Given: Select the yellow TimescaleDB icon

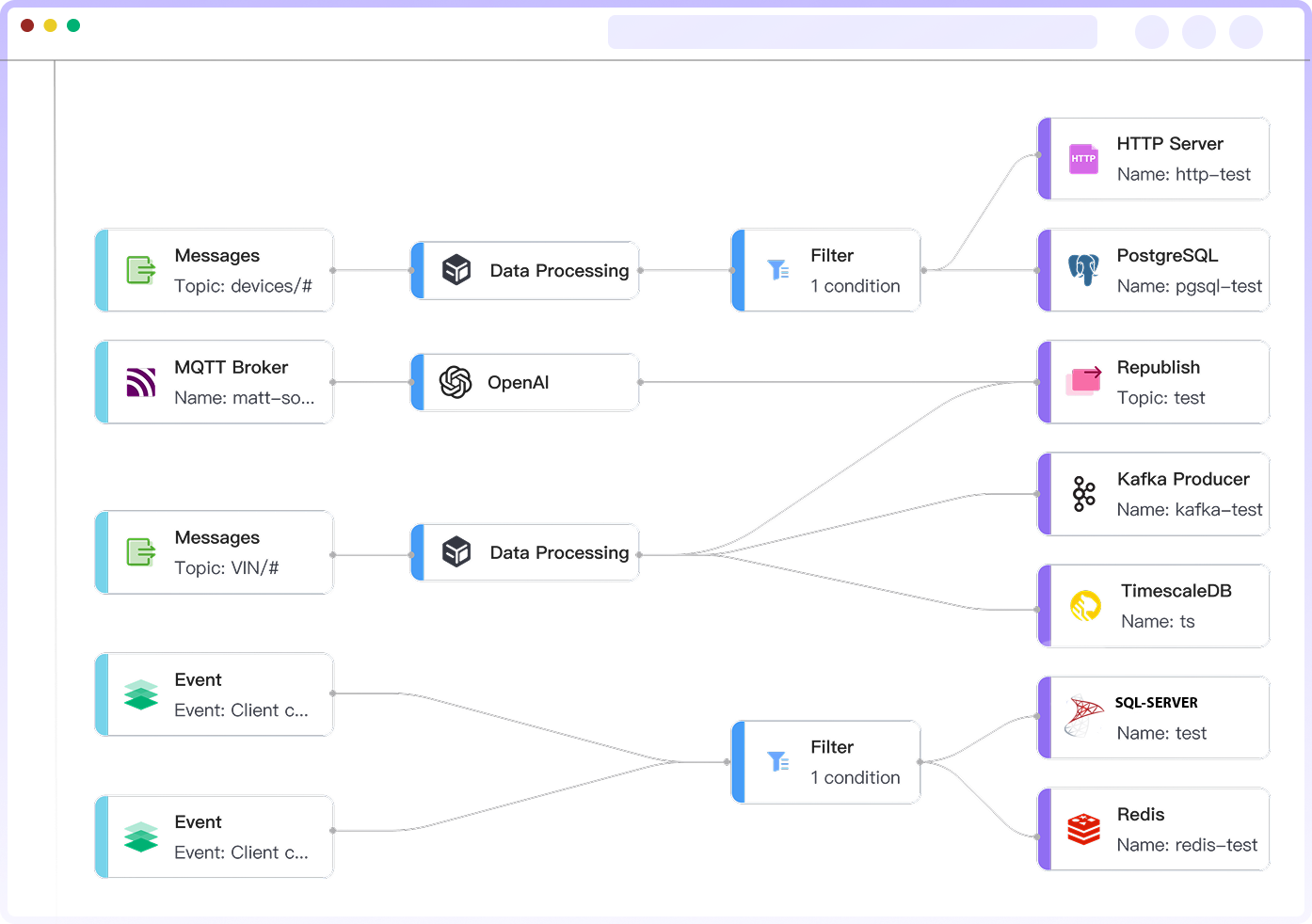Looking at the screenshot, I should (1085, 605).
